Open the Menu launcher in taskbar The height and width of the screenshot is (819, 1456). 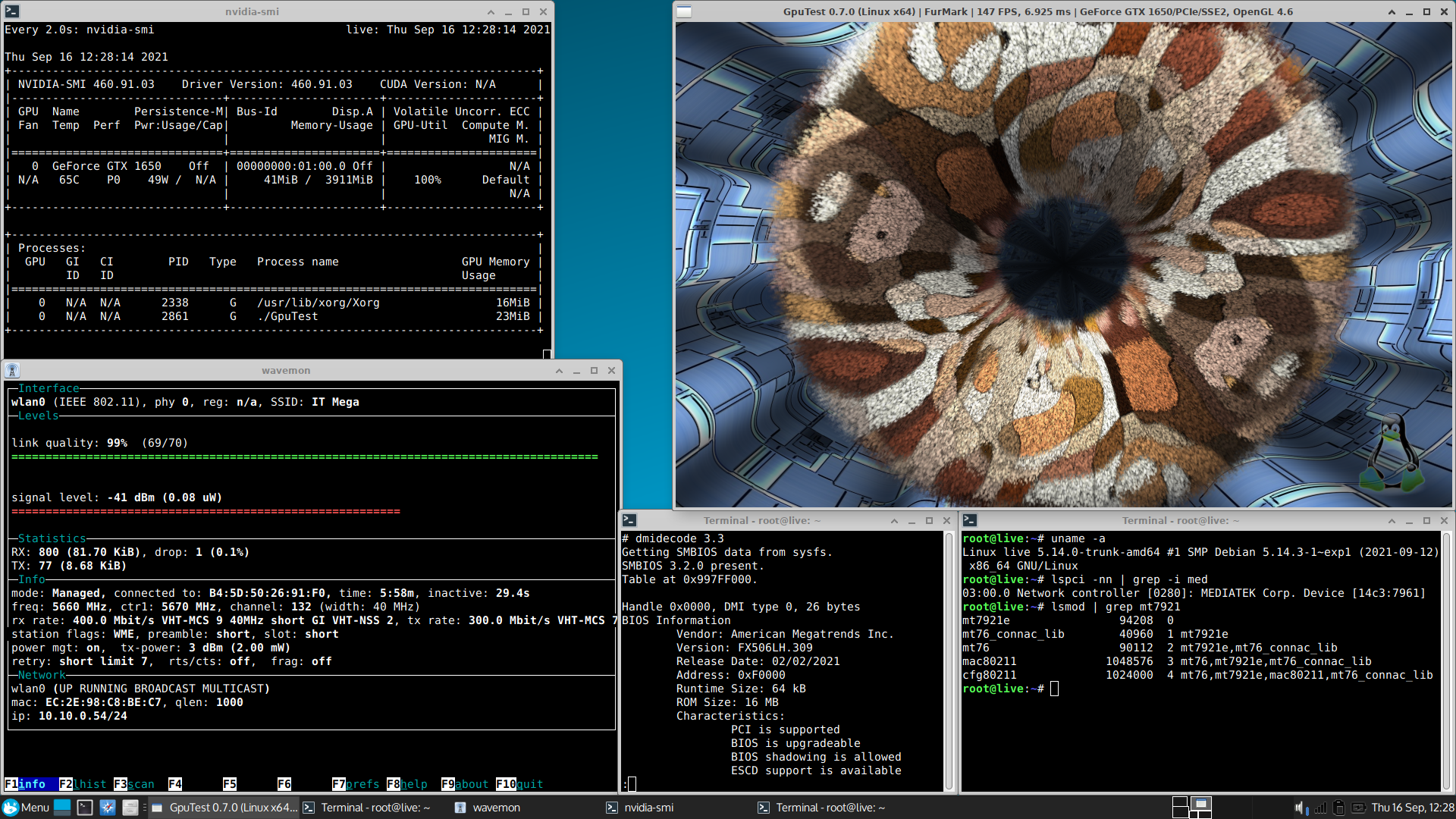point(26,808)
